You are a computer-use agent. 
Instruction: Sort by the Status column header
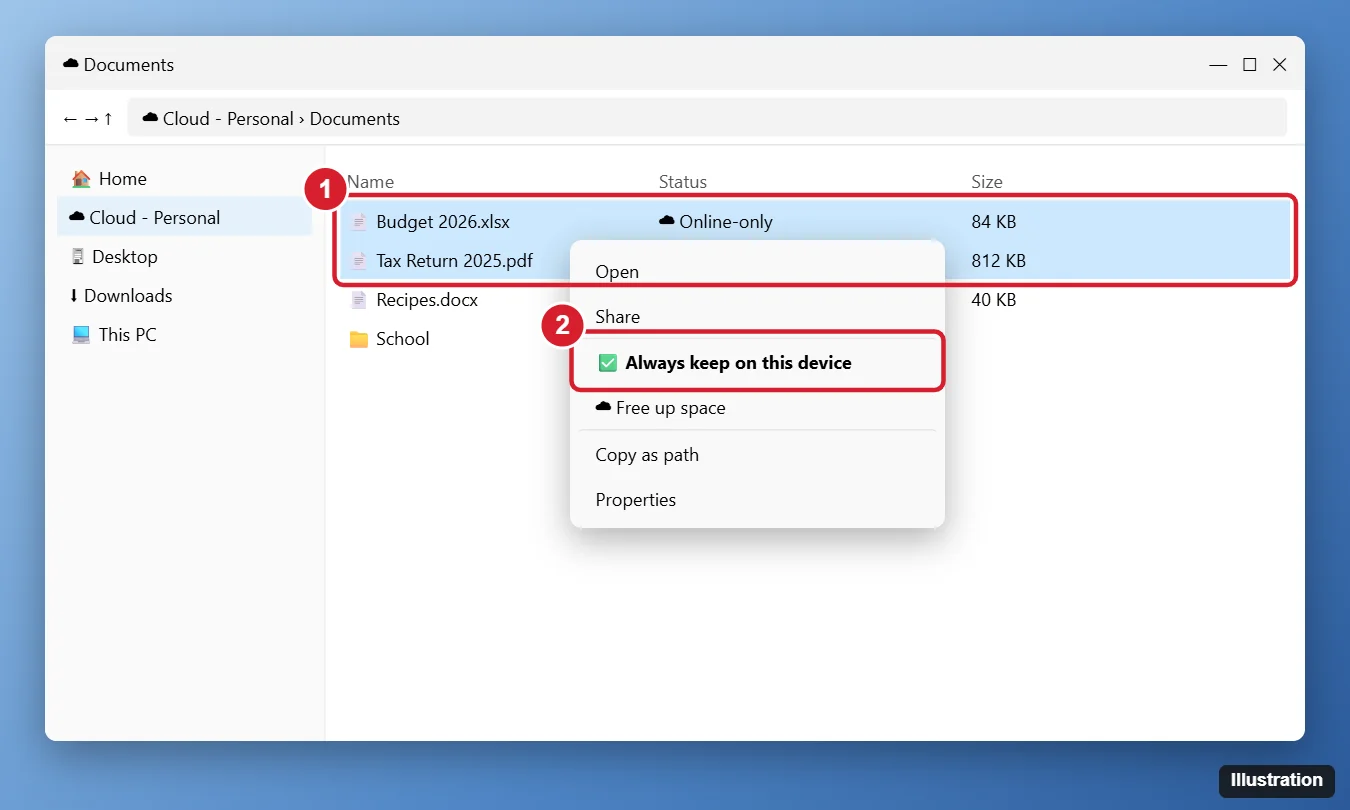(683, 182)
